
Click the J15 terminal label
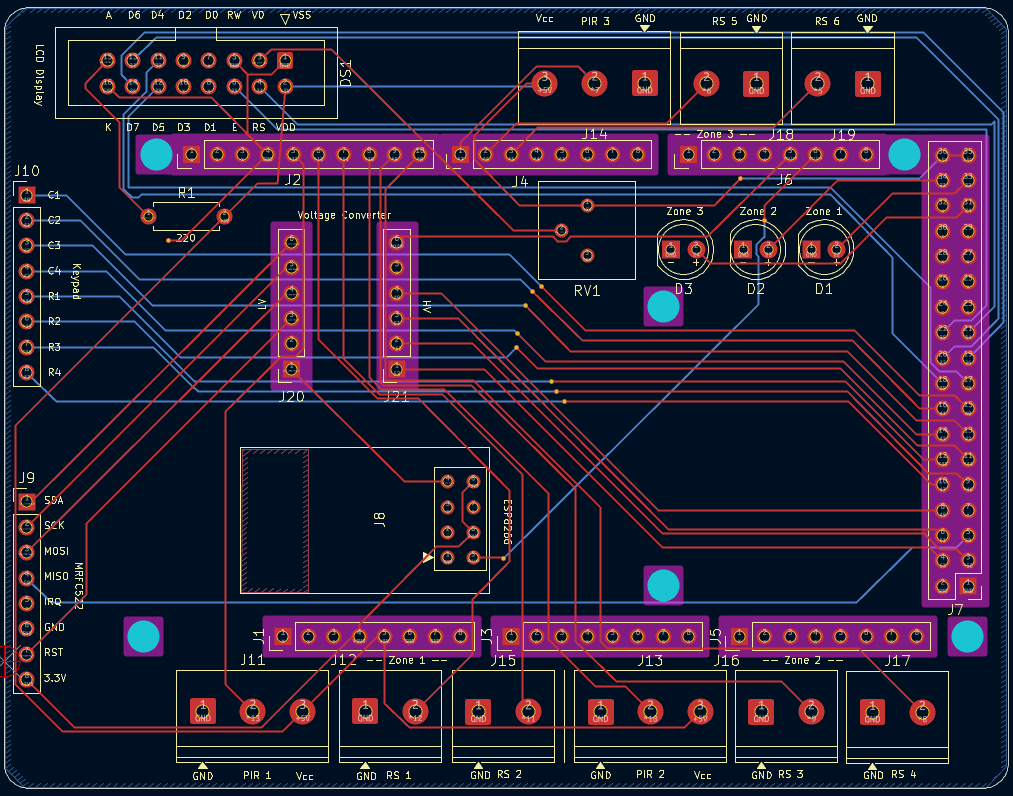(x=503, y=660)
